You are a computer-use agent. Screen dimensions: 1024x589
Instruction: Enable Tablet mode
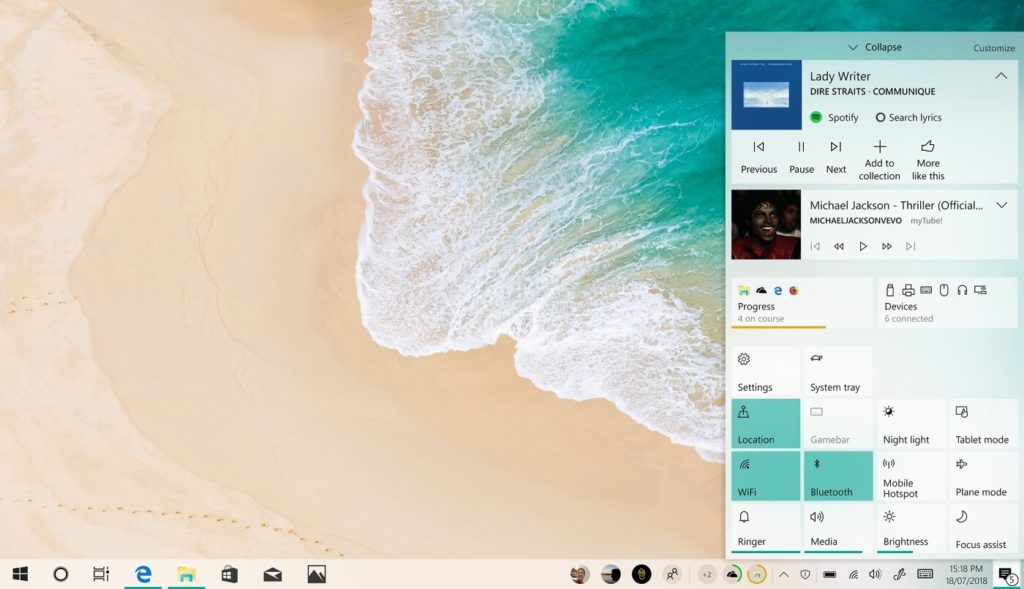pos(983,424)
